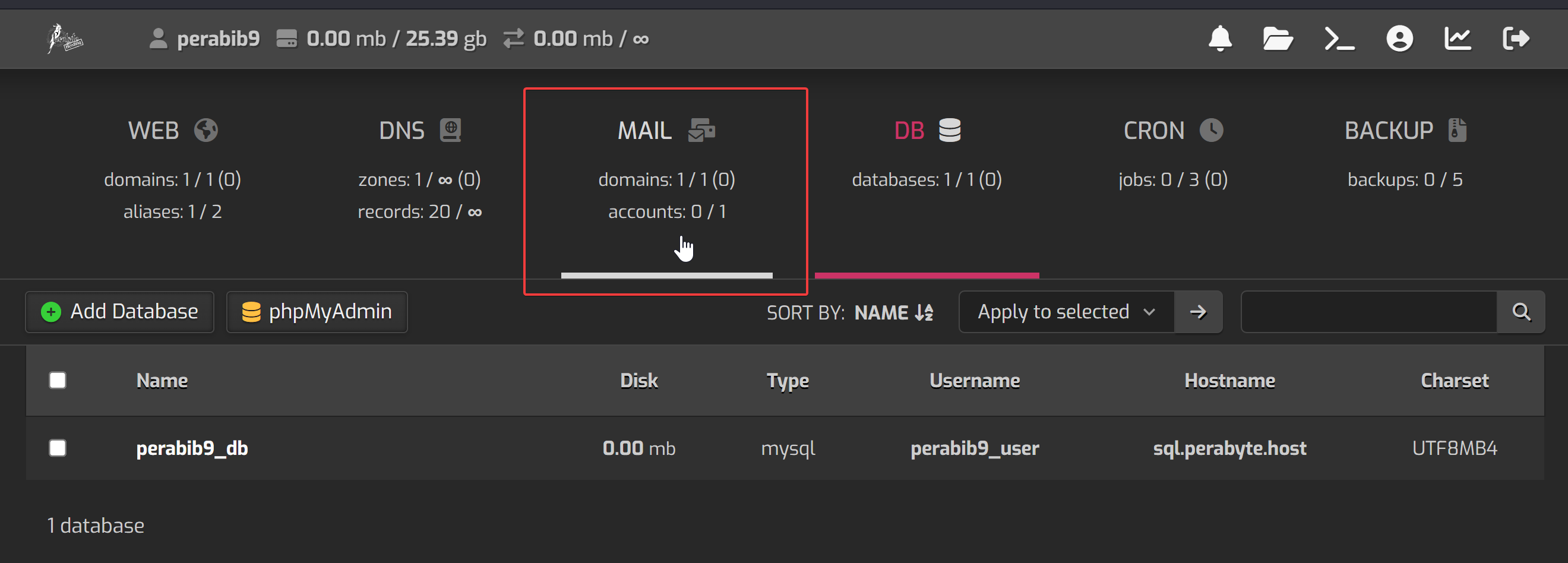The image size is (1568, 563).
Task: Check the perabib9_db row checkbox
Action: (x=58, y=448)
